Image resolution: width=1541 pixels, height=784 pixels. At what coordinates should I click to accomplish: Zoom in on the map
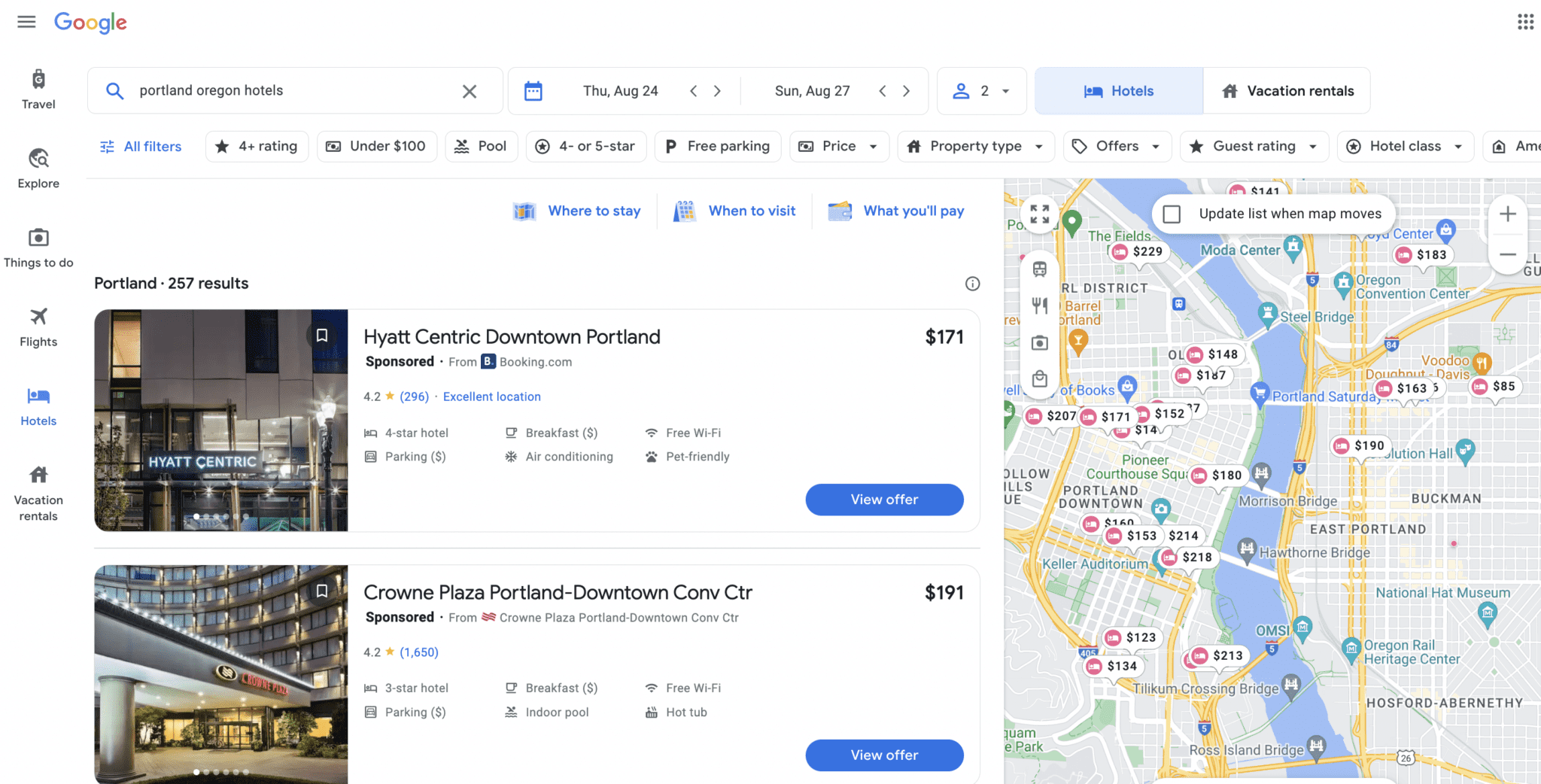1508,214
